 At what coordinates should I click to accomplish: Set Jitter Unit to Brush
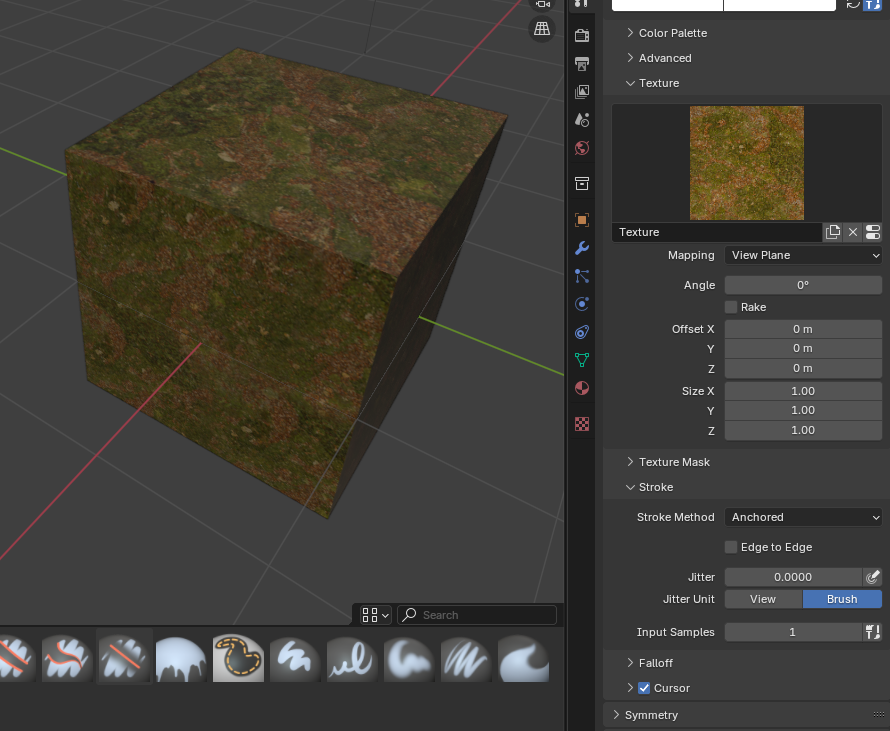[842, 599]
